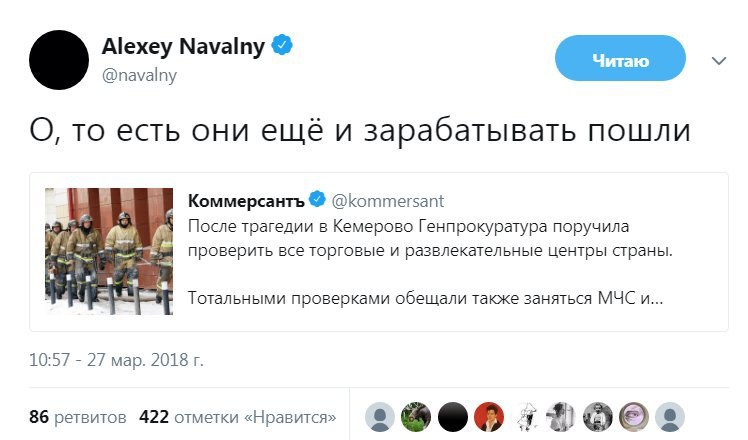Open the Alexey Navalny profile name link
Image resolution: width=748 pixels, height=440 pixels.
pyautogui.click(x=185, y=47)
